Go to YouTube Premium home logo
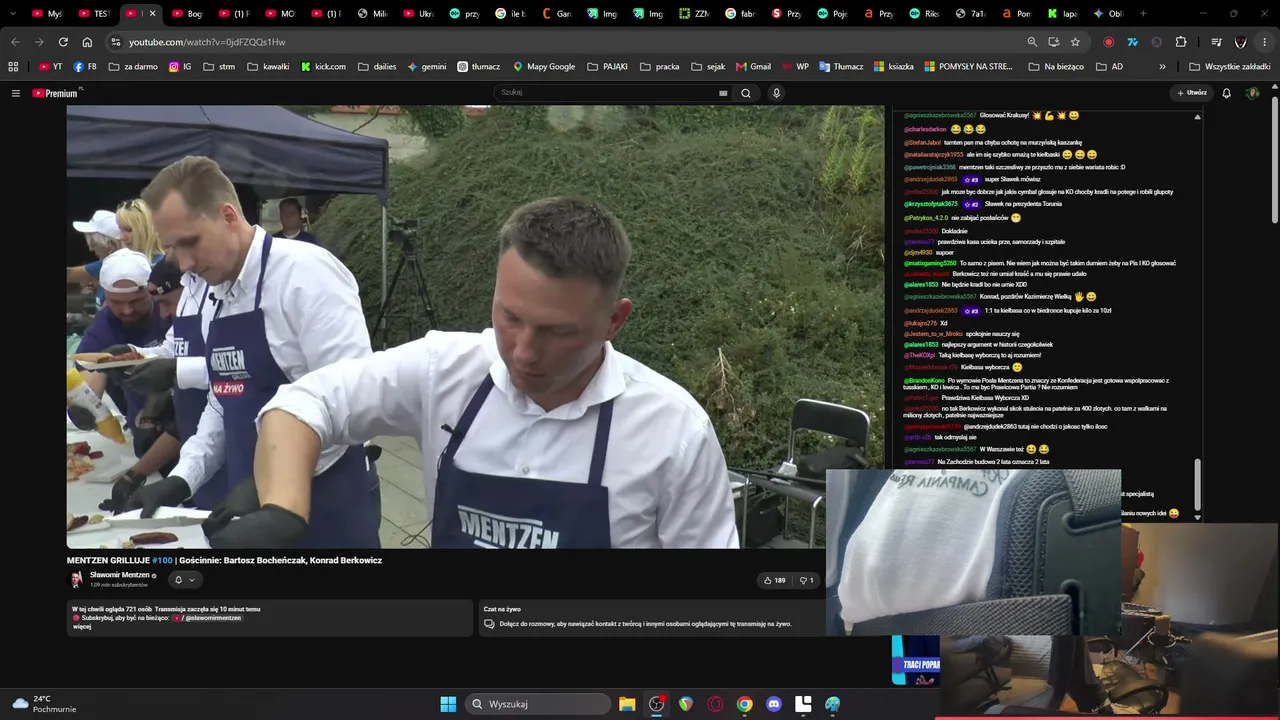 click(x=56, y=93)
